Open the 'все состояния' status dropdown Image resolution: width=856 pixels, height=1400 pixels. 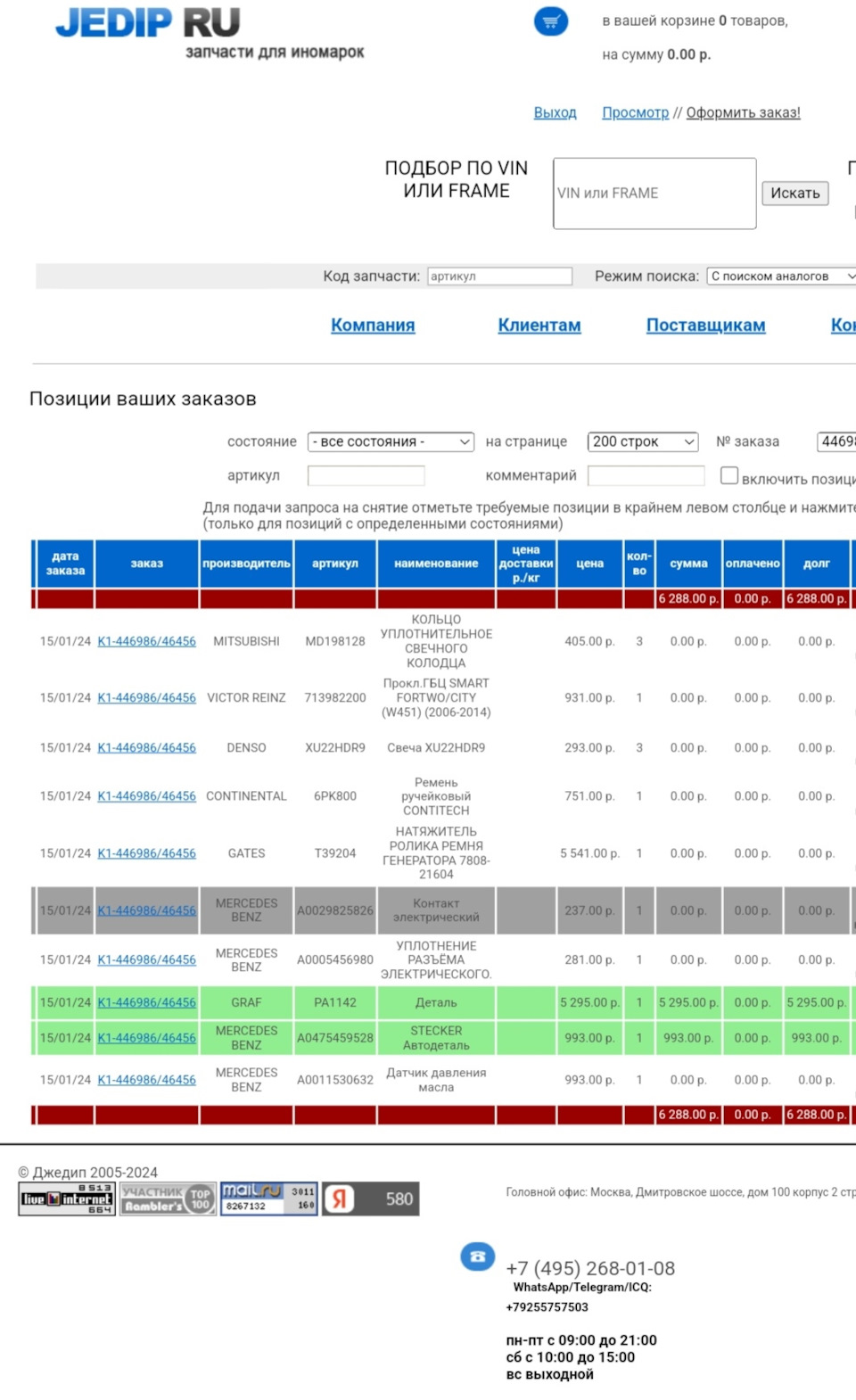391,441
